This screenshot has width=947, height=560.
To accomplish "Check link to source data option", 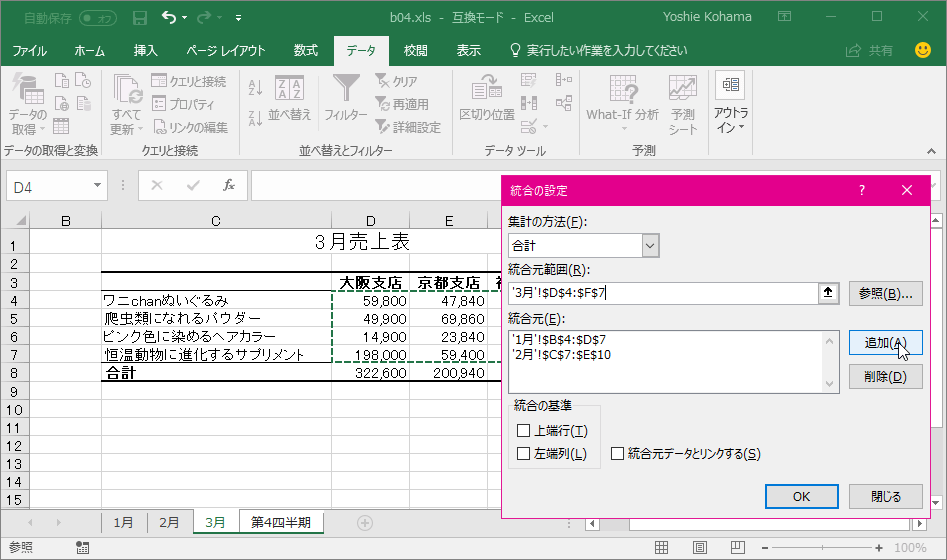I will tap(617, 454).
